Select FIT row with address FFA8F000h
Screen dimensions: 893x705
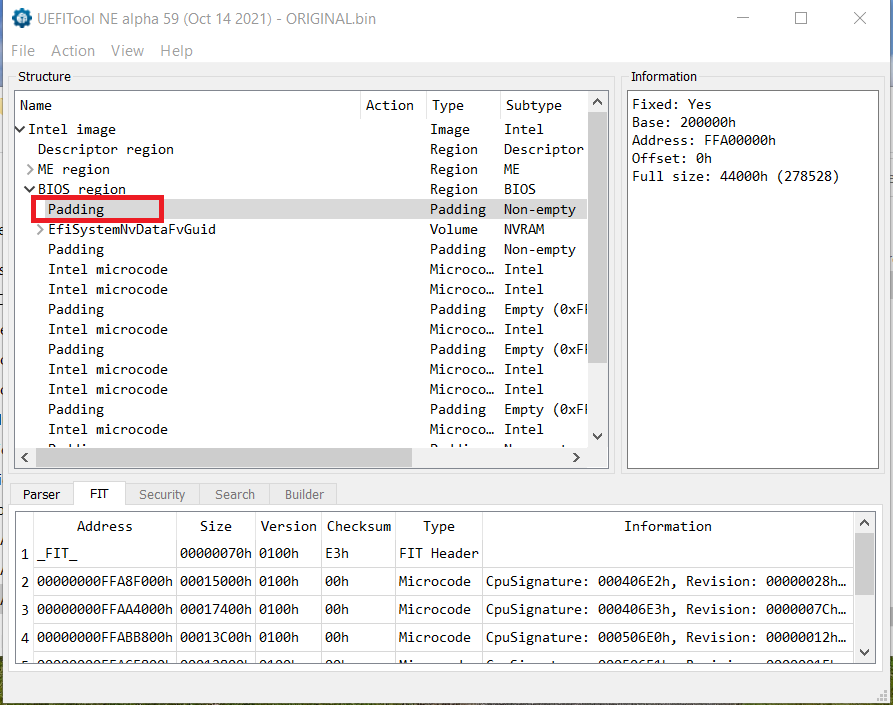(x=105, y=581)
